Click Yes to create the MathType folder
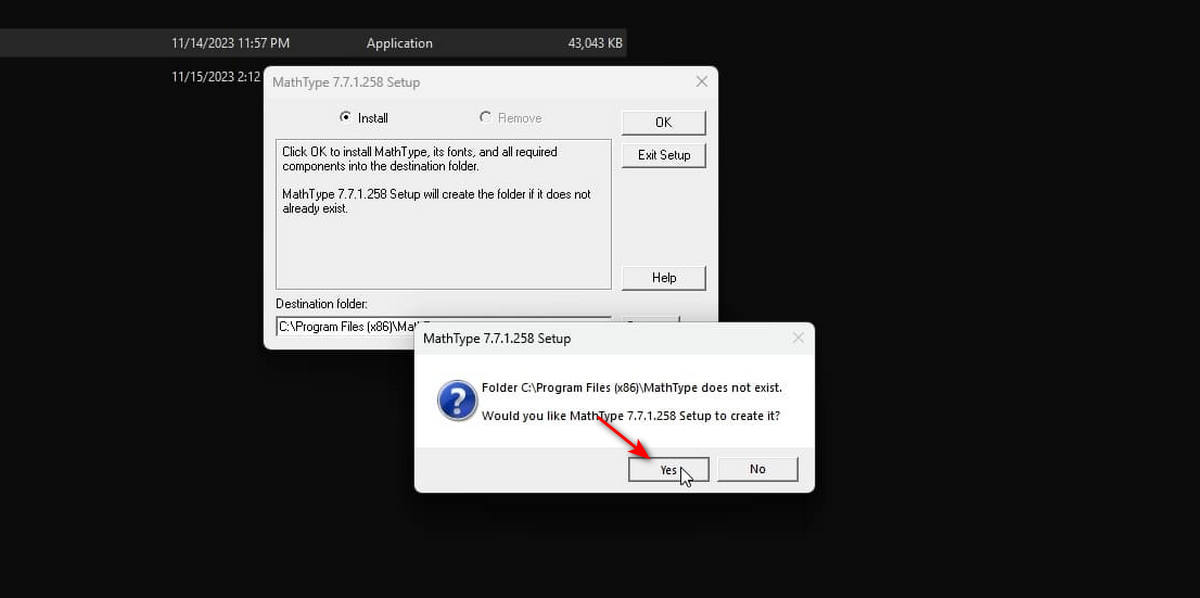The width and height of the screenshot is (1200, 598). pyautogui.click(x=668, y=469)
